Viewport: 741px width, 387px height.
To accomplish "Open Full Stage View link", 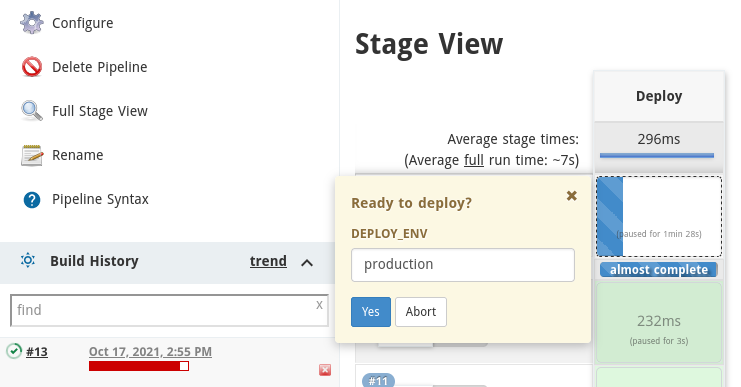I will pyautogui.click(x=100, y=111).
